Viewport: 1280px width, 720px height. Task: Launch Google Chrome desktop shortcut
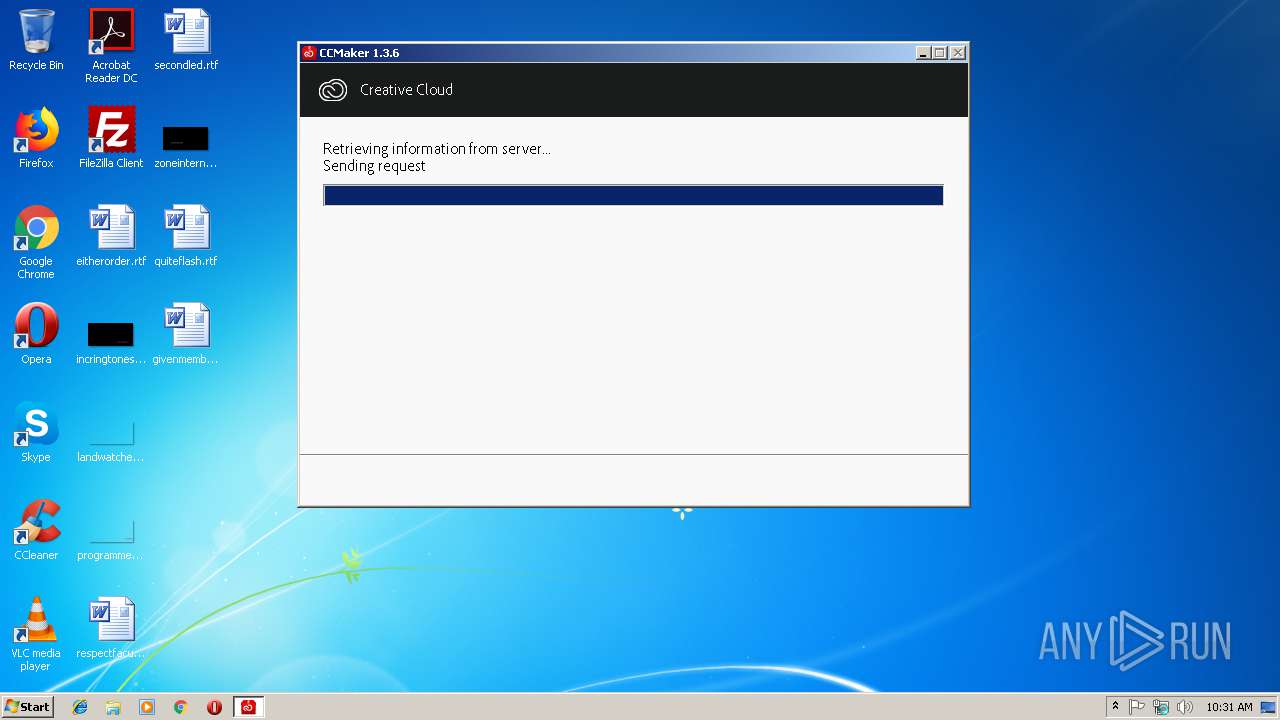coord(36,242)
